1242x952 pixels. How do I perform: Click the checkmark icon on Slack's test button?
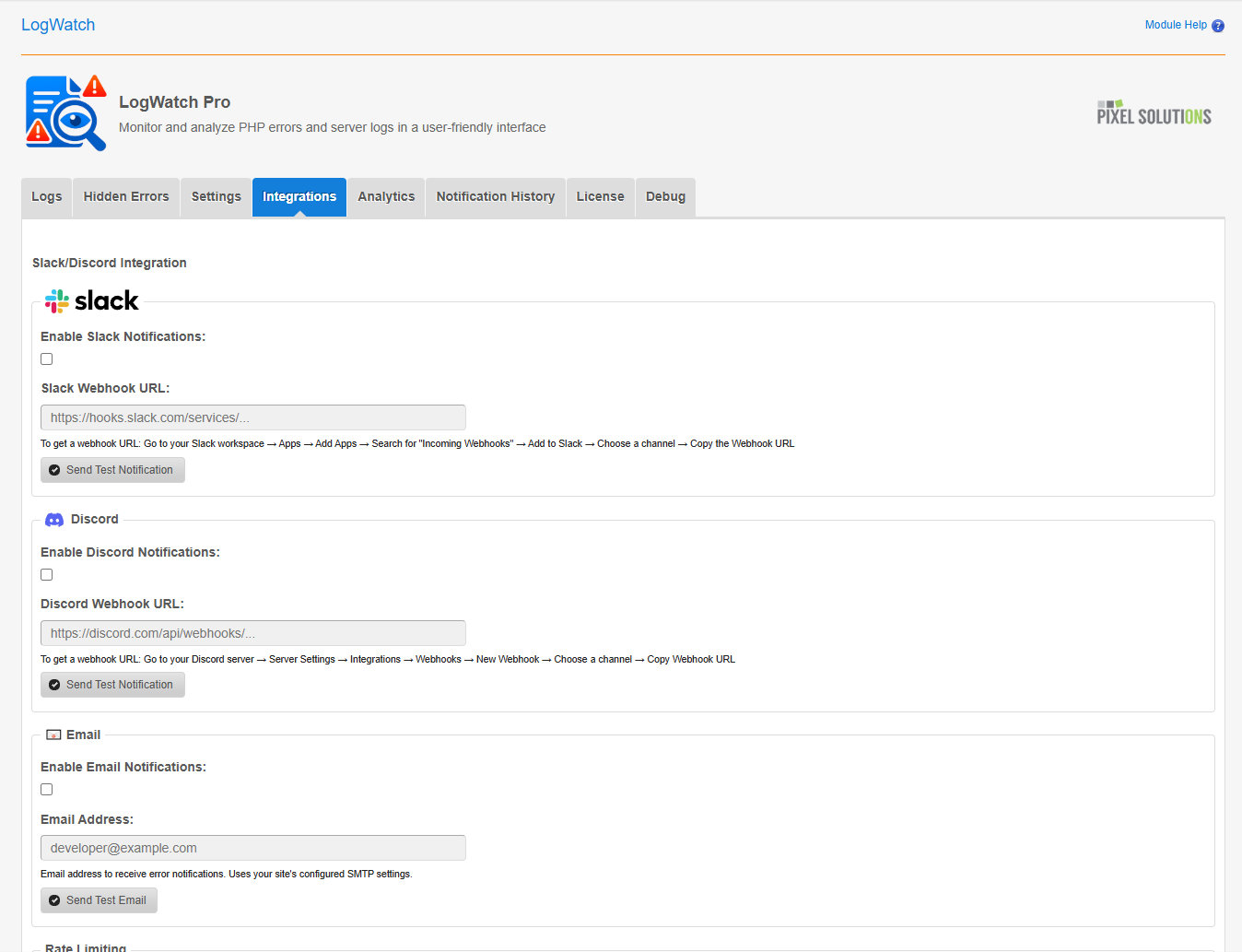pos(55,470)
